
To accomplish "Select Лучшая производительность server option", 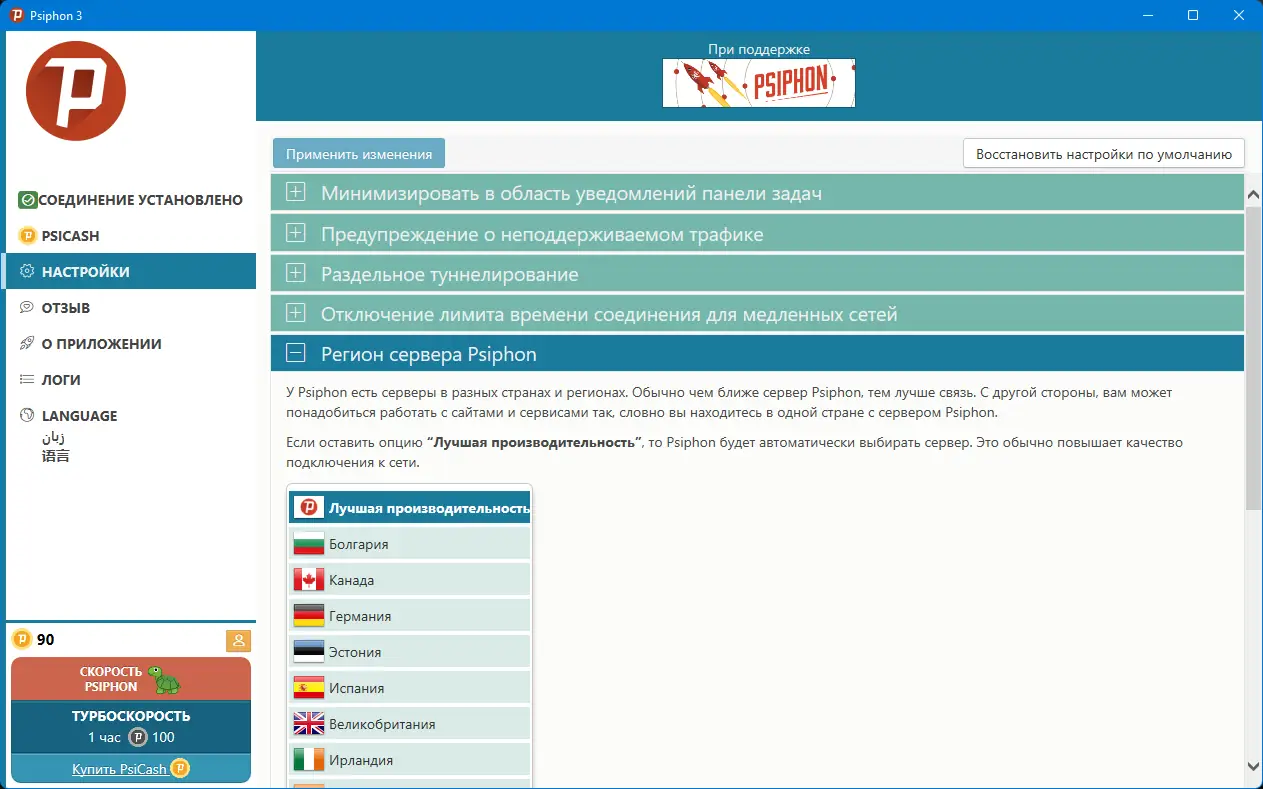I will coord(410,508).
